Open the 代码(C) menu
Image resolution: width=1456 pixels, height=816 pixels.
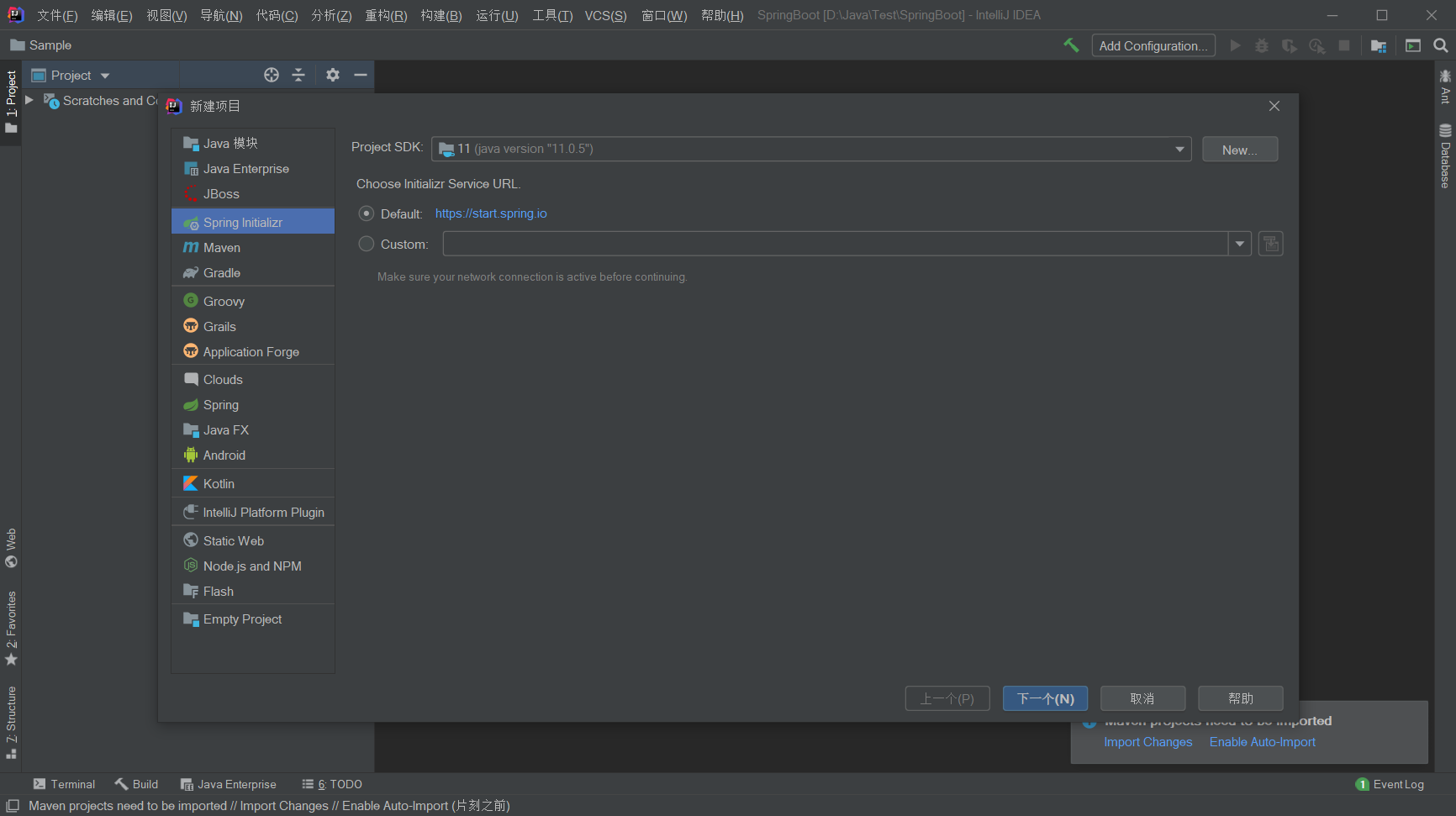point(277,15)
